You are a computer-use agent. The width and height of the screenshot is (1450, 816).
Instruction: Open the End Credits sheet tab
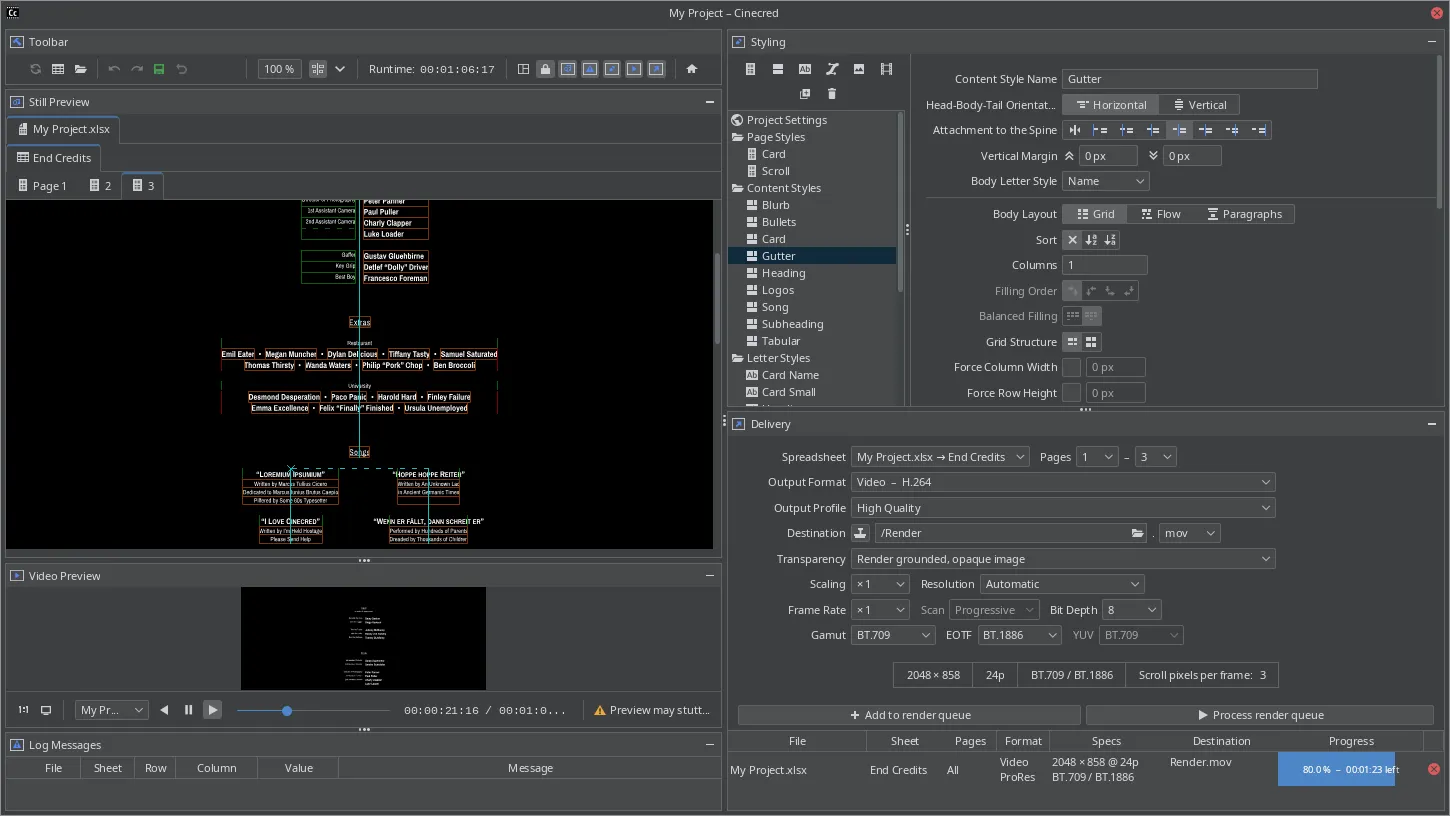[54, 158]
